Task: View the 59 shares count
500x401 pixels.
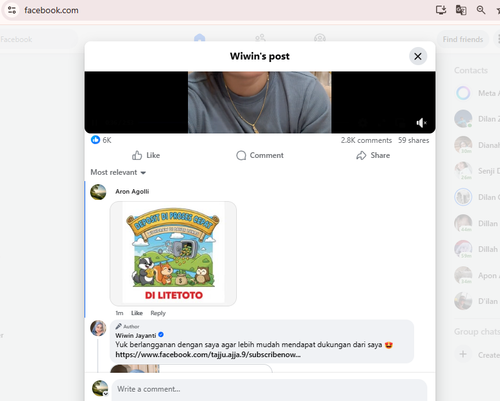Action: click(x=413, y=140)
